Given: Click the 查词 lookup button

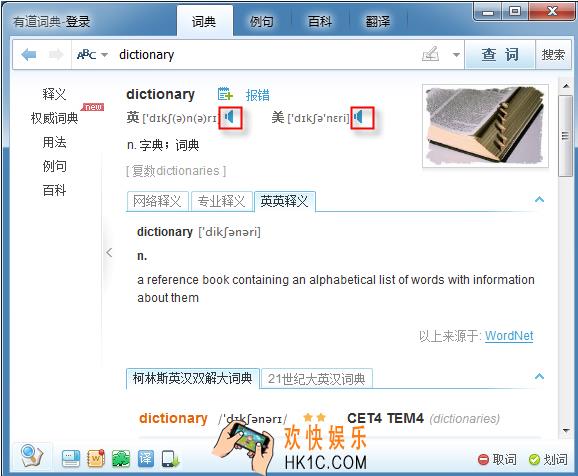Looking at the screenshot, I should (x=500, y=55).
